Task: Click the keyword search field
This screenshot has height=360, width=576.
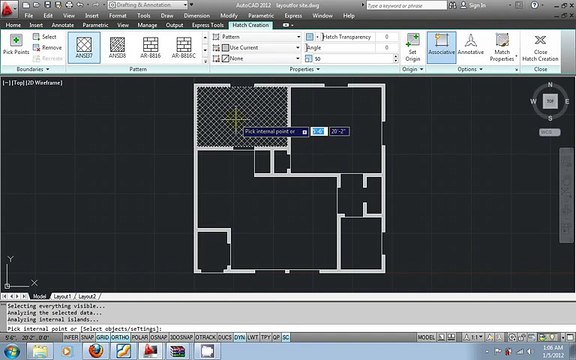Action: coord(407,6)
